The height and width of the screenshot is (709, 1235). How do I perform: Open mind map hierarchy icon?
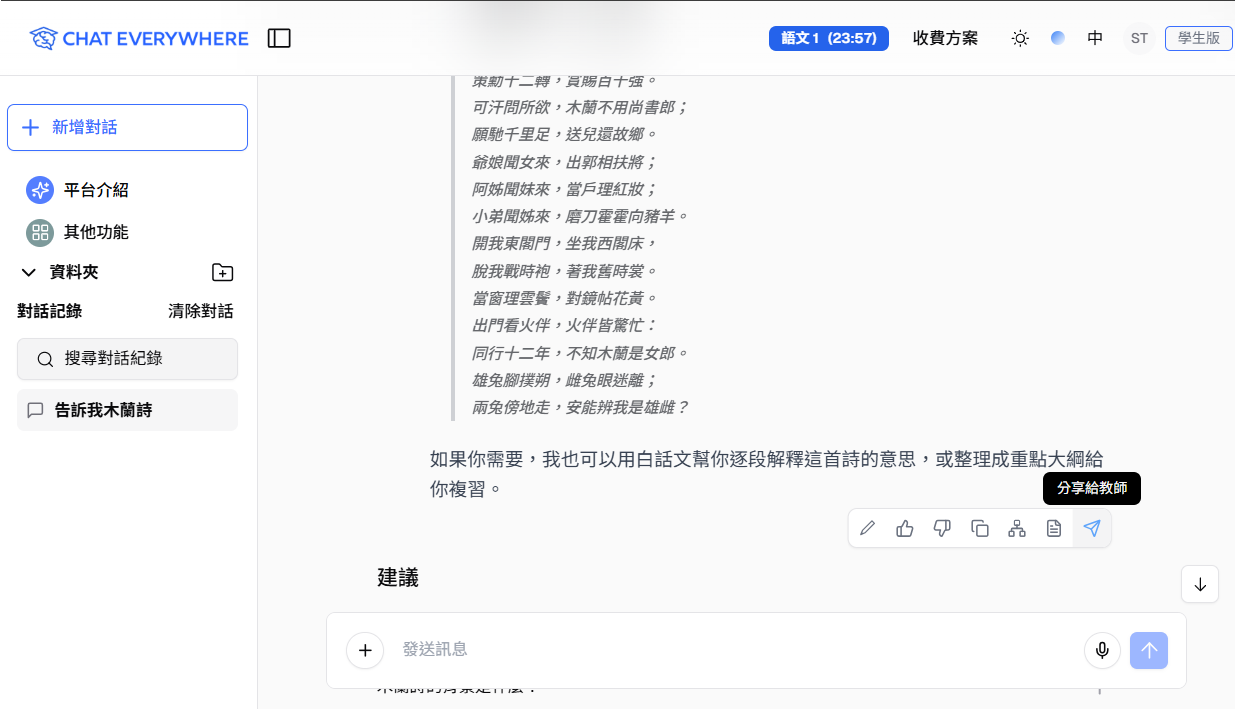coord(1017,528)
